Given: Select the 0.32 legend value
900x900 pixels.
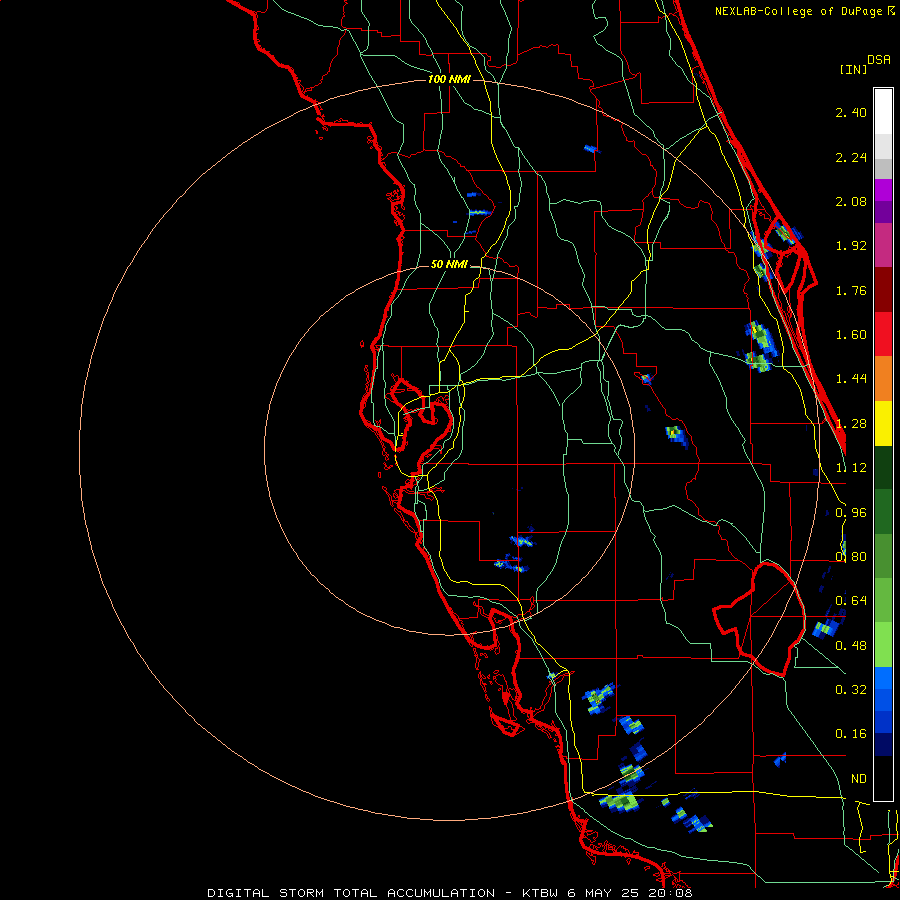Looking at the screenshot, I should 851,690.
